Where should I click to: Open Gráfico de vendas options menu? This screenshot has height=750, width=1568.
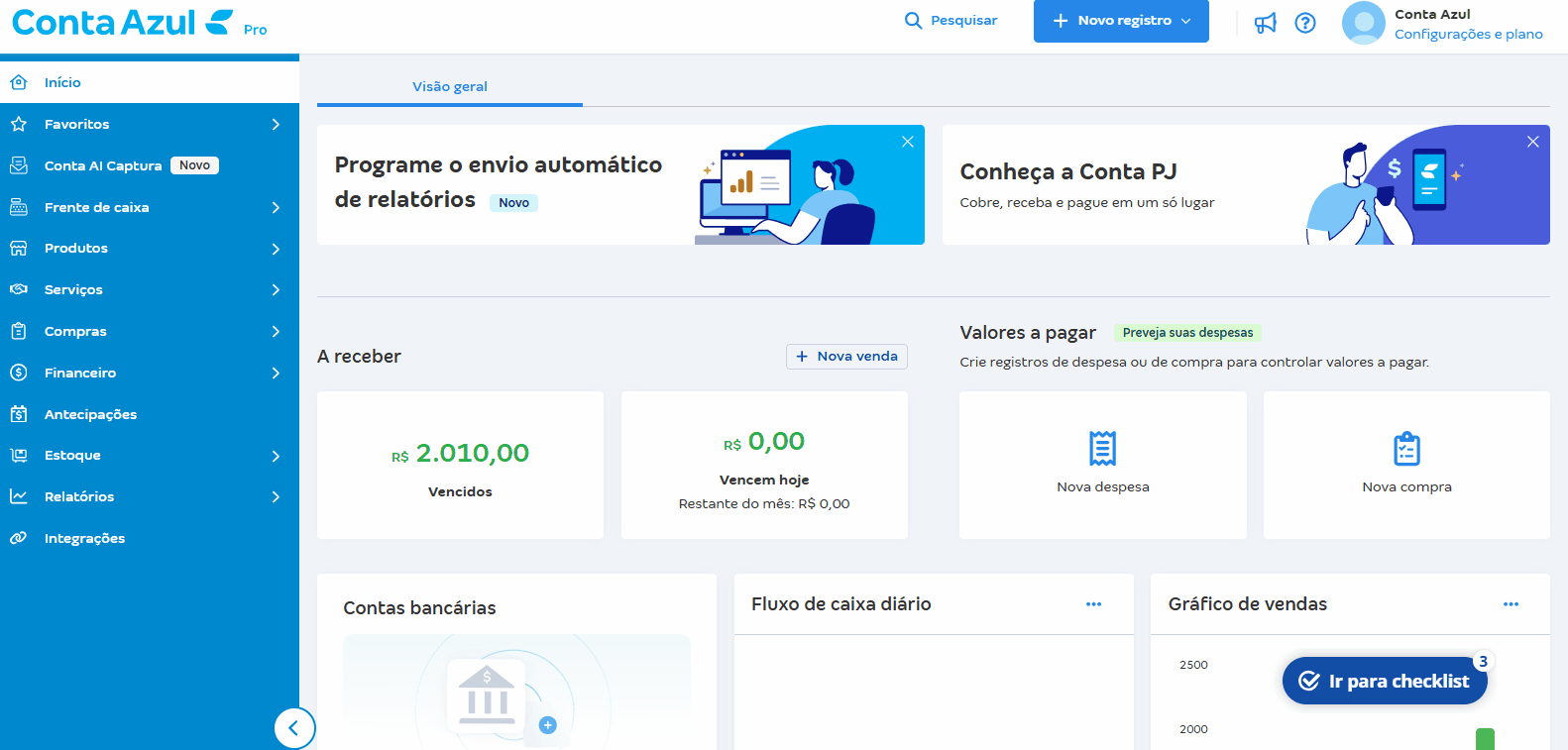click(1511, 604)
